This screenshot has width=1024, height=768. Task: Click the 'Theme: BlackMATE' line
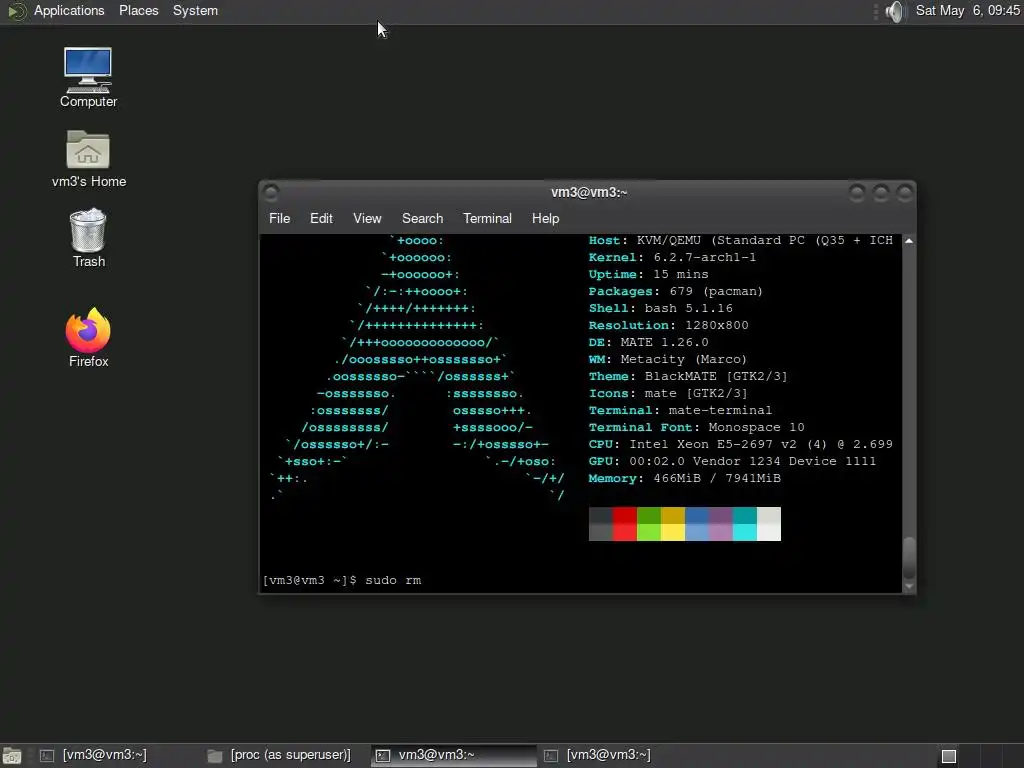(x=688, y=376)
